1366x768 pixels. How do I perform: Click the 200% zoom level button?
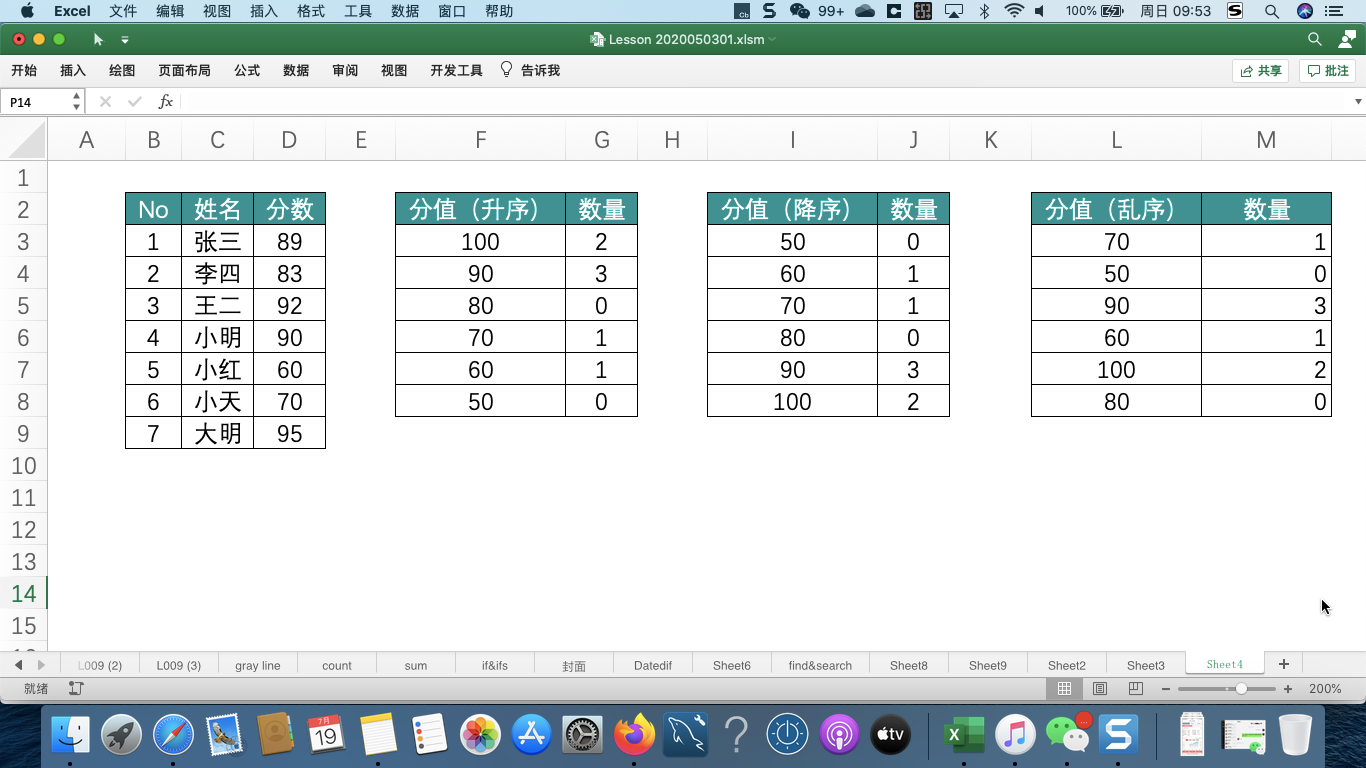pyautogui.click(x=1325, y=689)
